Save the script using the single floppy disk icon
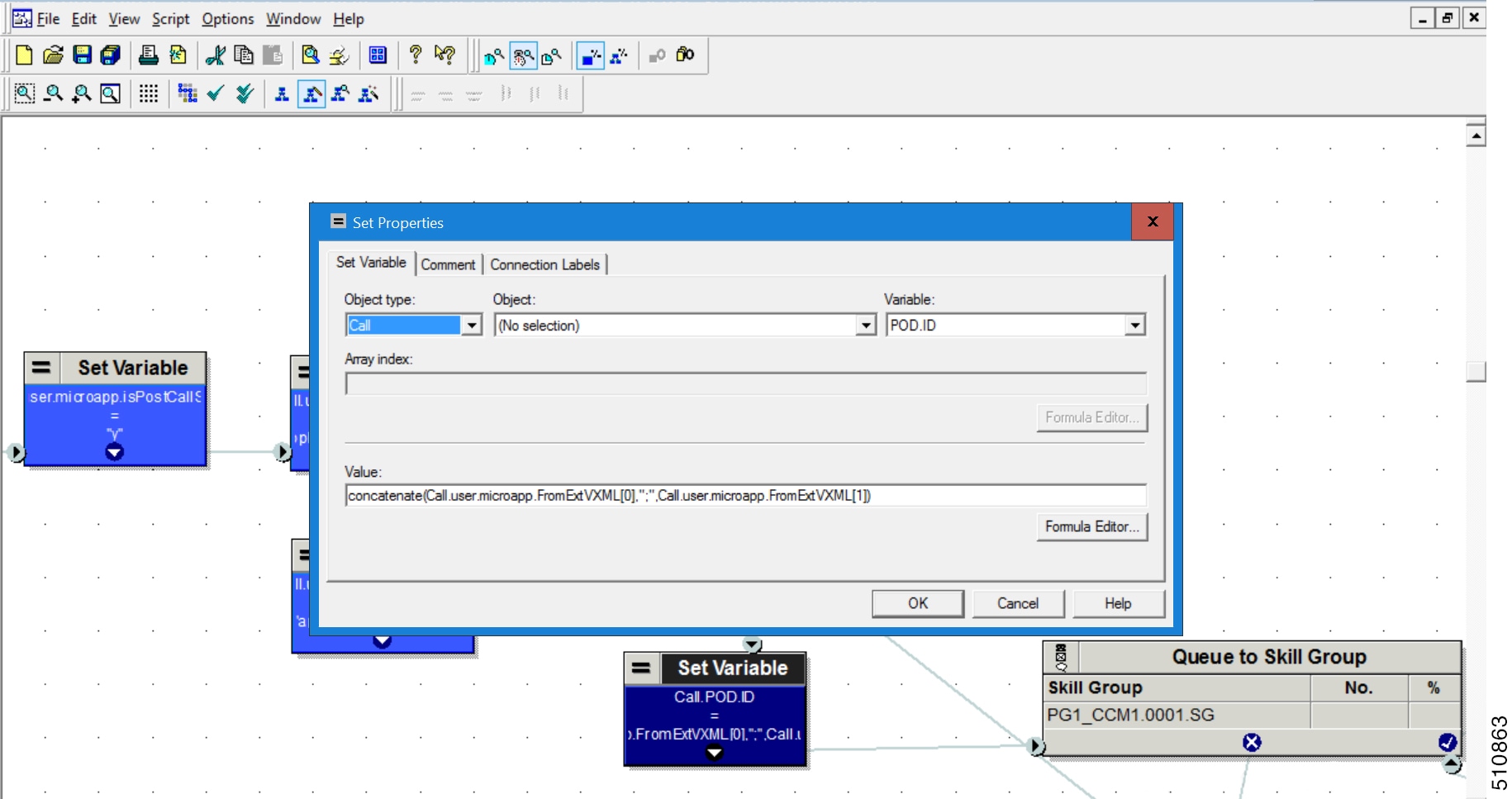The height and width of the screenshot is (799, 1512). 82,55
